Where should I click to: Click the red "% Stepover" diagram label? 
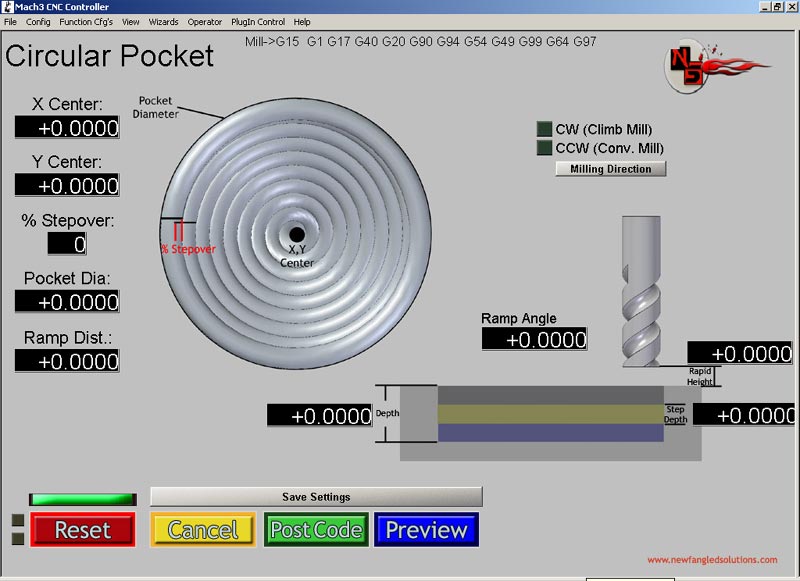pyautogui.click(x=188, y=249)
